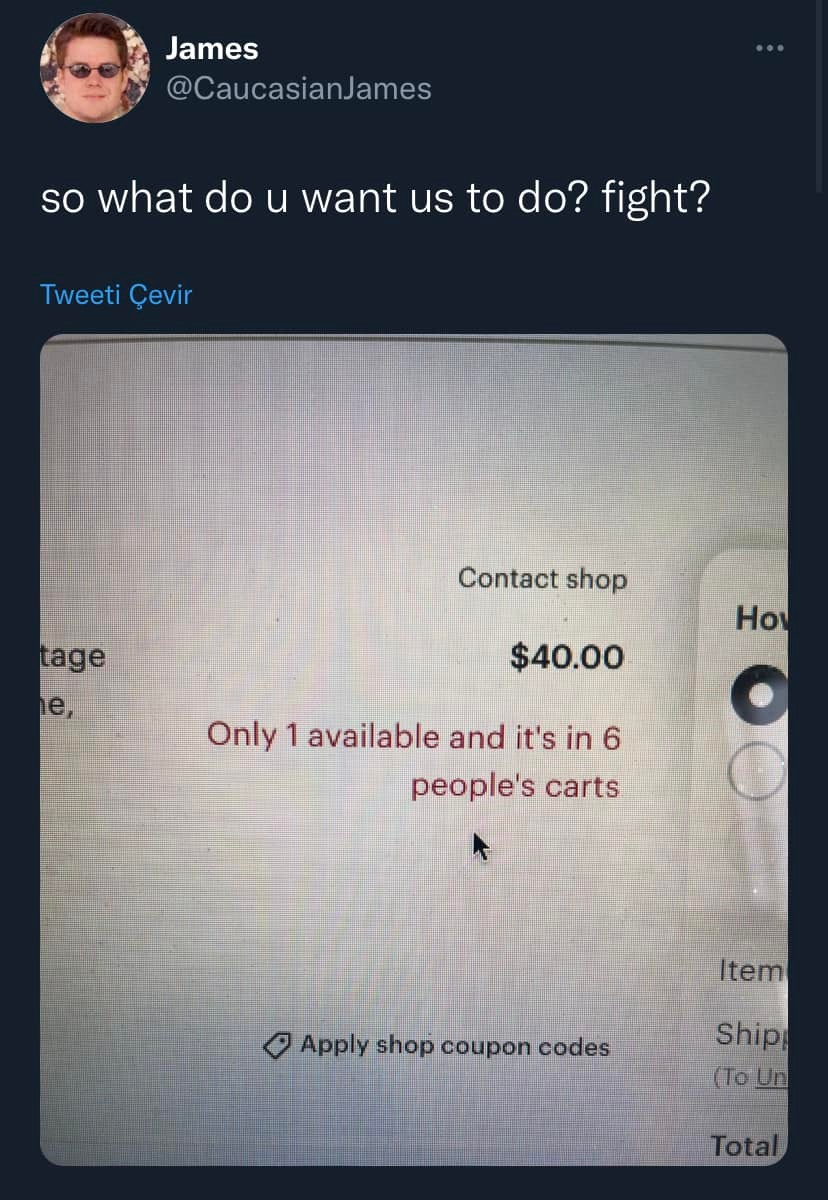
Task: Click the James display name
Action: [211, 47]
